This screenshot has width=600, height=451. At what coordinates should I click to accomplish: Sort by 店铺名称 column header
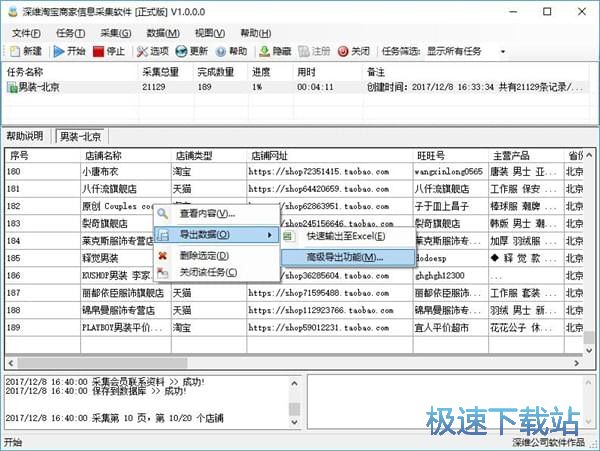click(x=126, y=156)
